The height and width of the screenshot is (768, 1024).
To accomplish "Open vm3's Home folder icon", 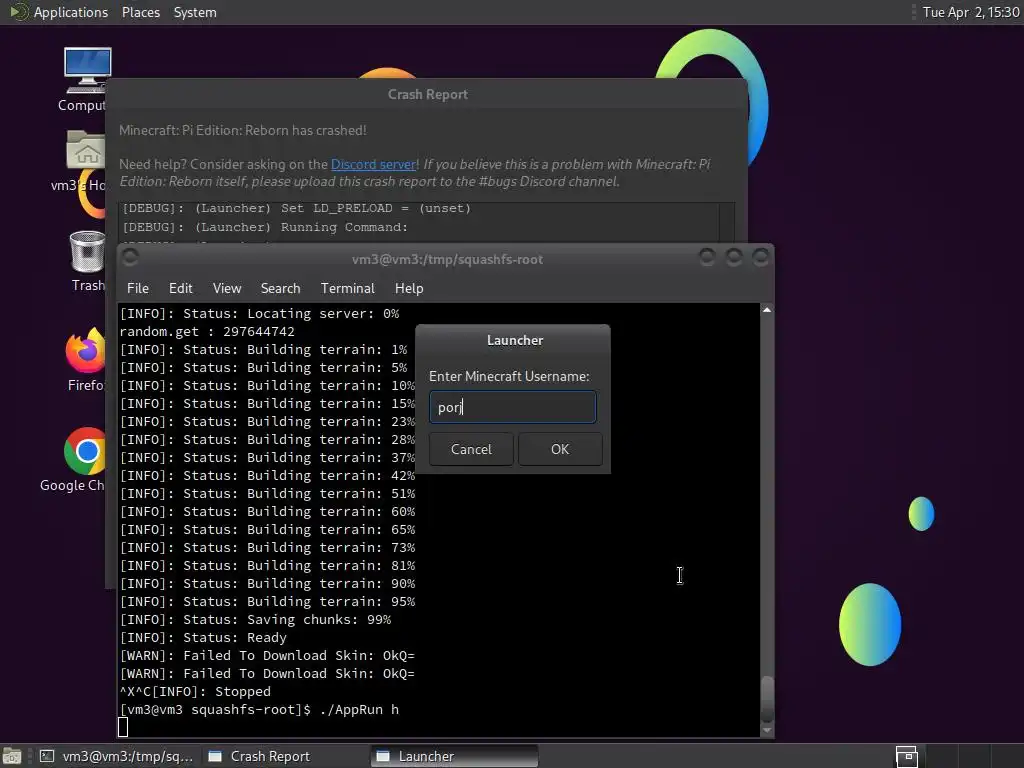I will point(86,150).
